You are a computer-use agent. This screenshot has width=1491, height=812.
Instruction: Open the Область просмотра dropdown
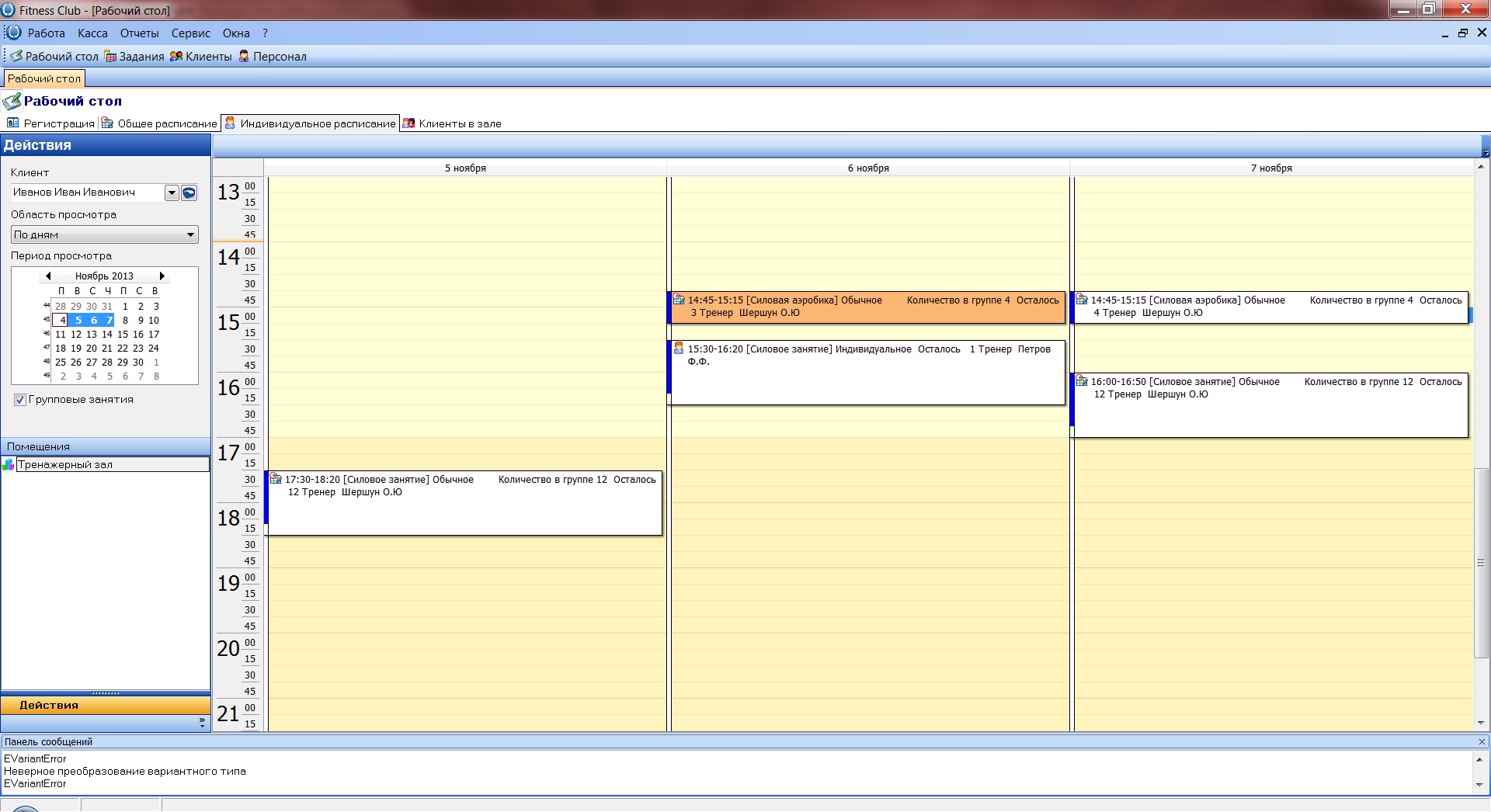coord(189,234)
